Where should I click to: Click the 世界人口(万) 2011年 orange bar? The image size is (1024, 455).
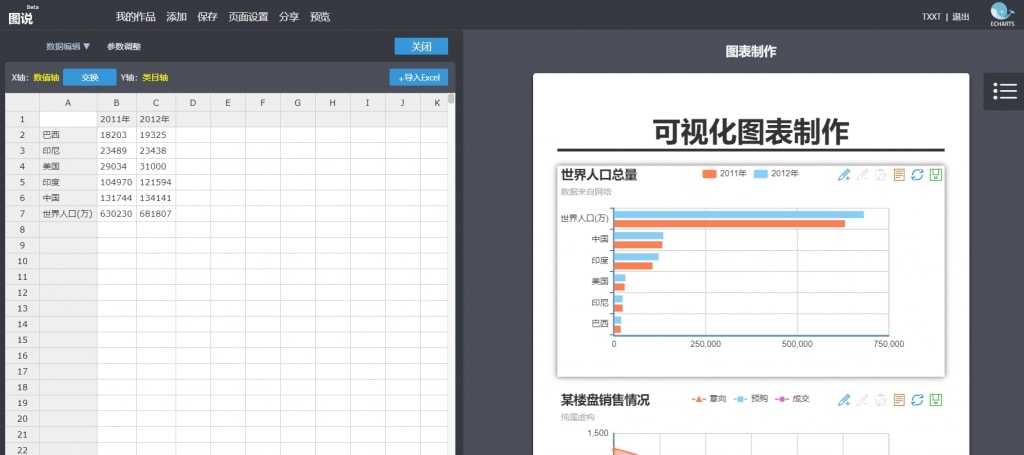729,223
